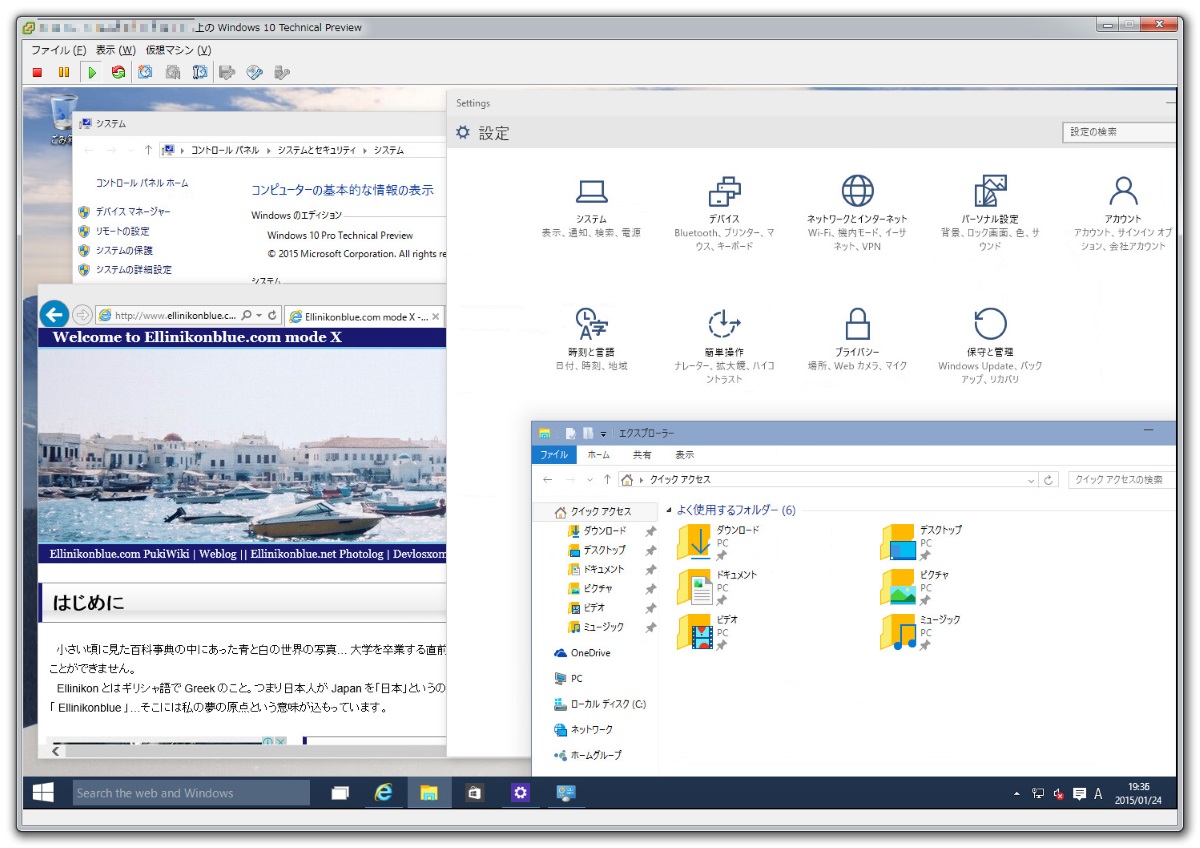Open recent locations dropdown in Explorer navigation
Viewport: 1200px width, 848px height.
coord(591,480)
